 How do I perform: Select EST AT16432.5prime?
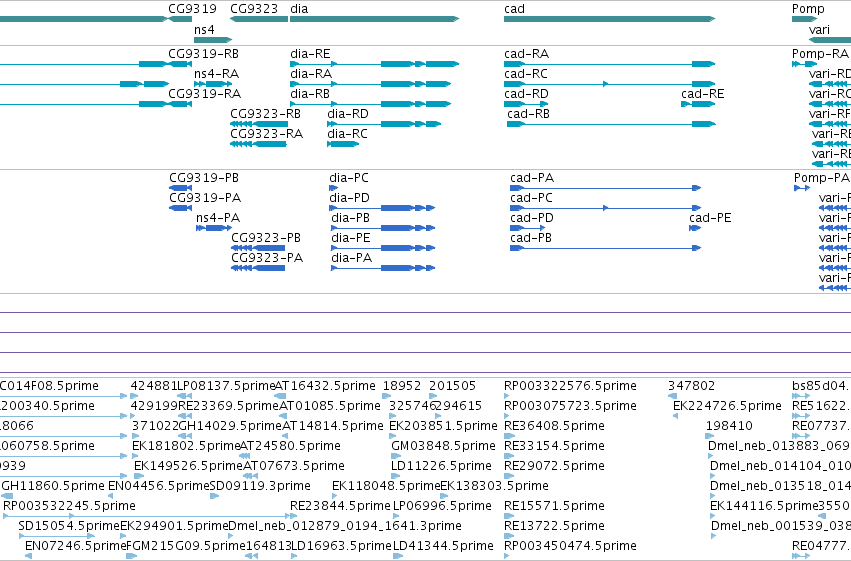(325, 386)
